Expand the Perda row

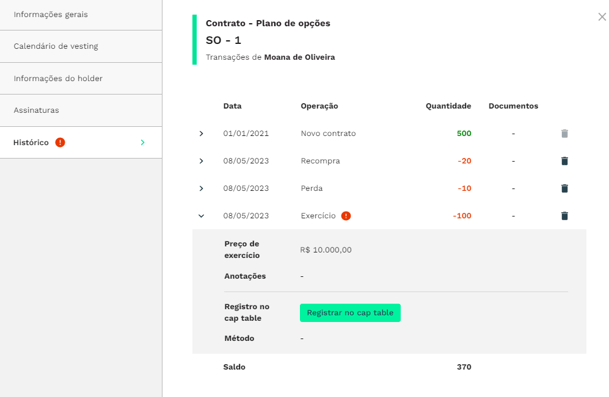tap(201, 188)
